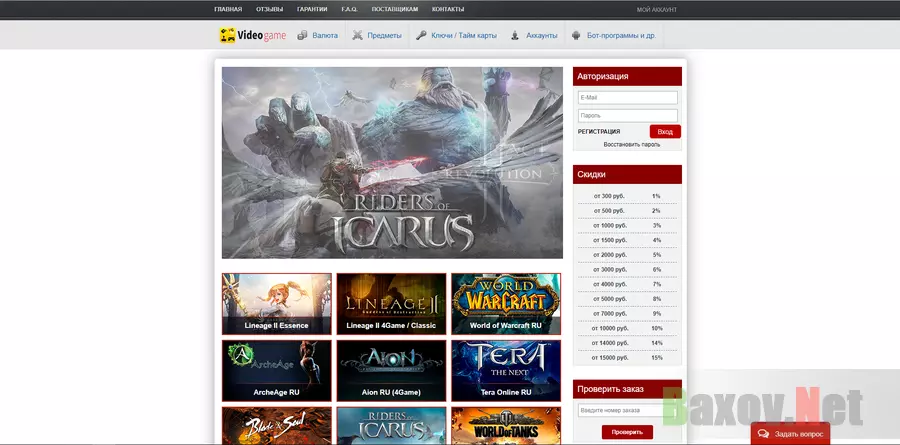Click the red Вход button
This screenshot has width=900, height=445.
[x=665, y=131]
